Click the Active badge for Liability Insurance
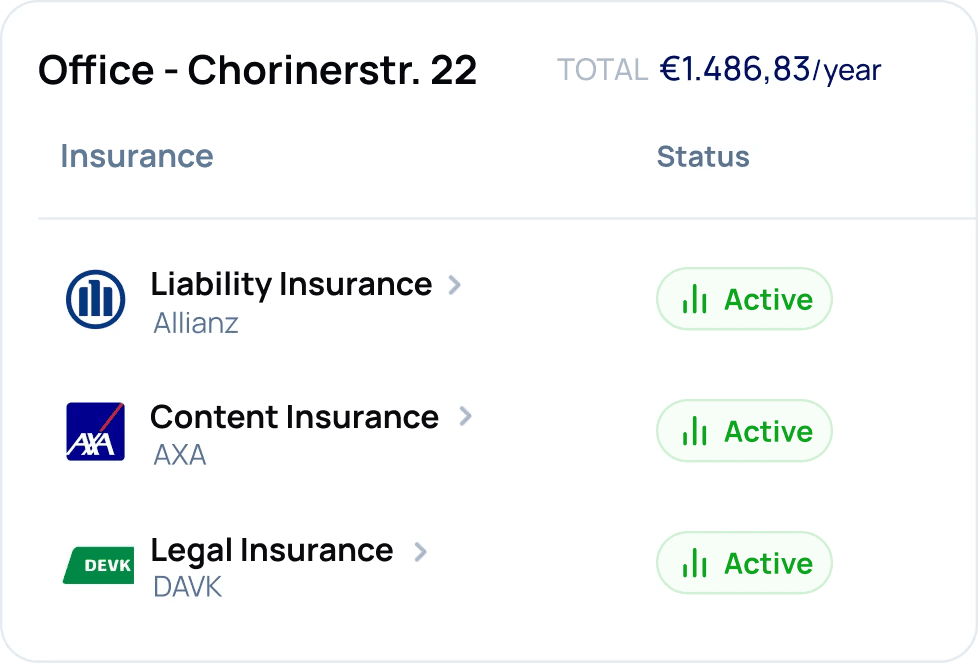 pyautogui.click(x=744, y=299)
